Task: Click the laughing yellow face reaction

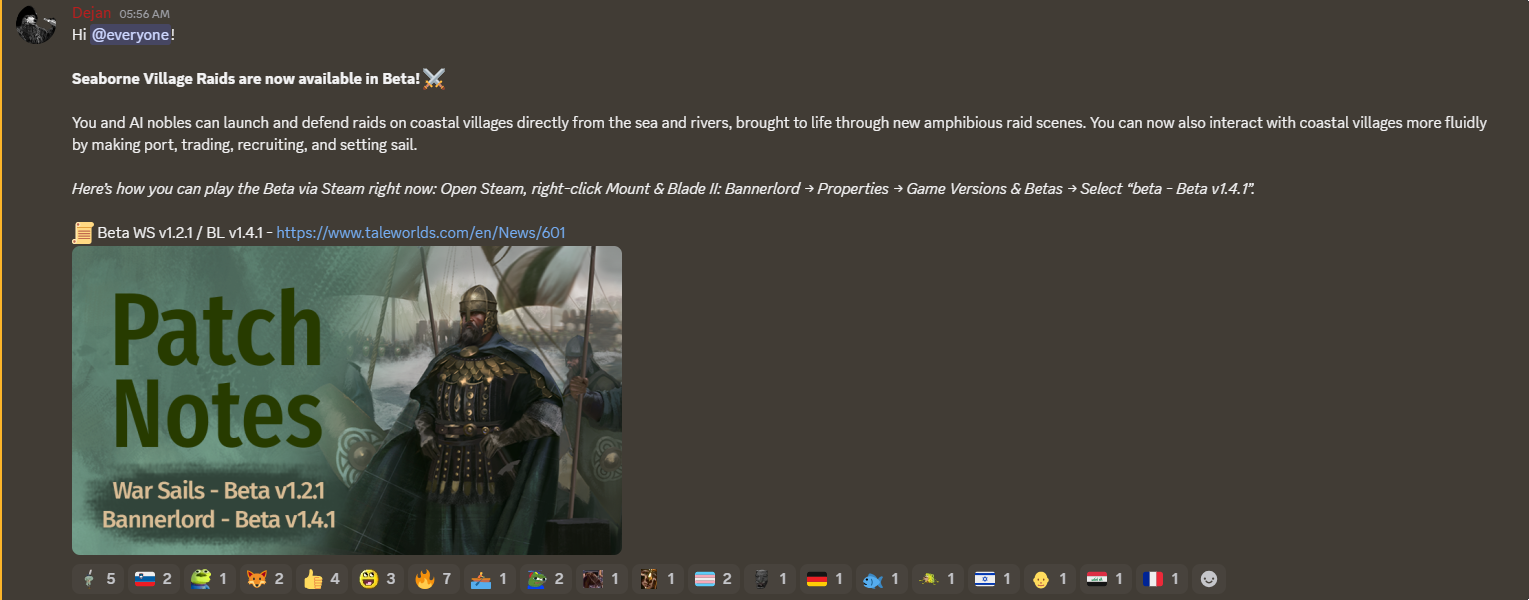Action: 377,579
